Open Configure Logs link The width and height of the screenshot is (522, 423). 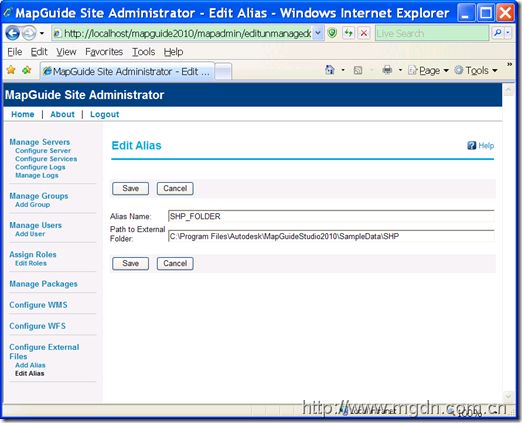pyautogui.click(x=40, y=167)
